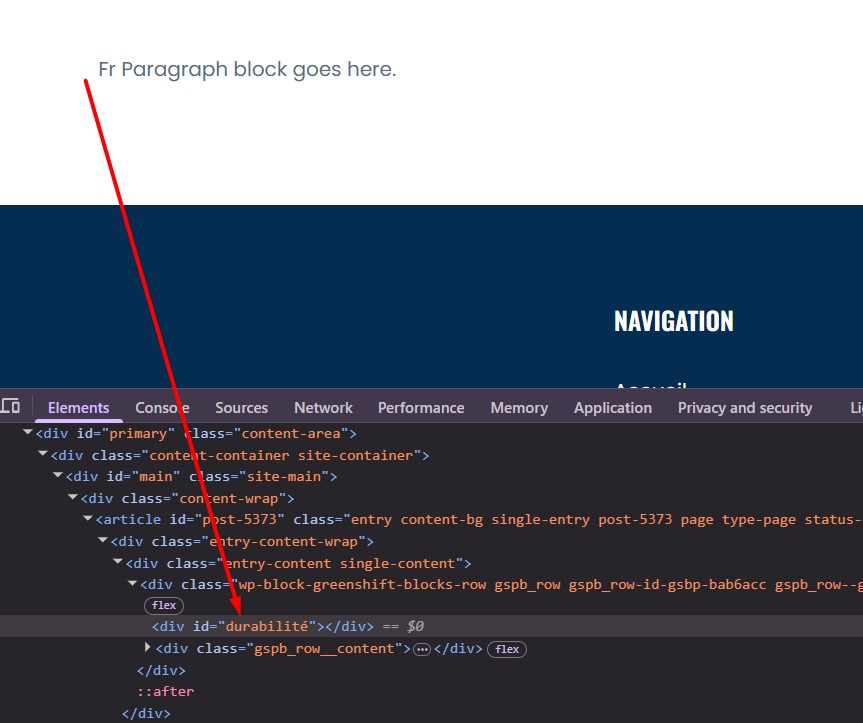
Task: Collapse the div id="main" node
Action: click(x=57, y=475)
